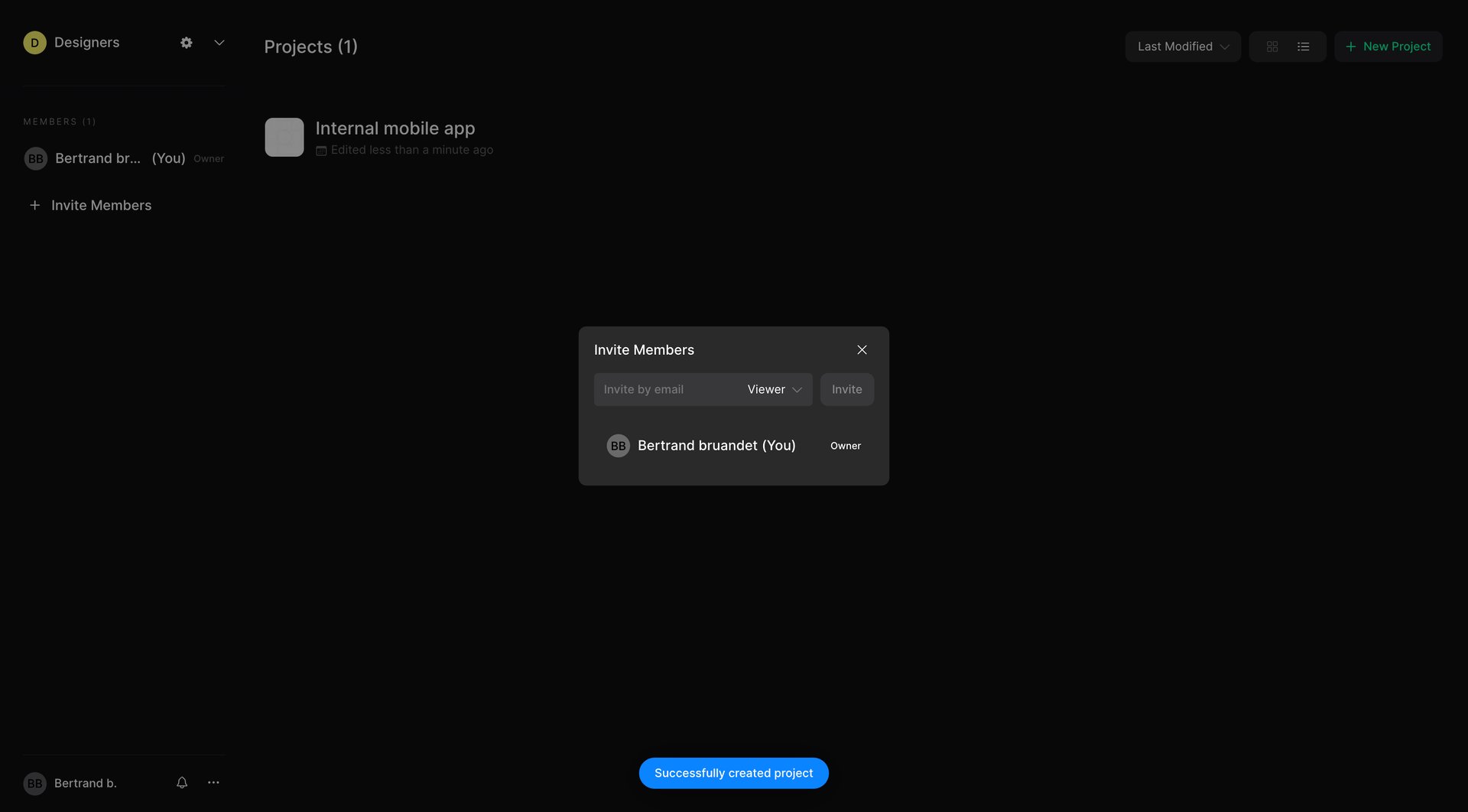The width and height of the screenshot is (1468, 812).
Task: Click the plus icon beside Invite Members
Action: click(34, 205)
